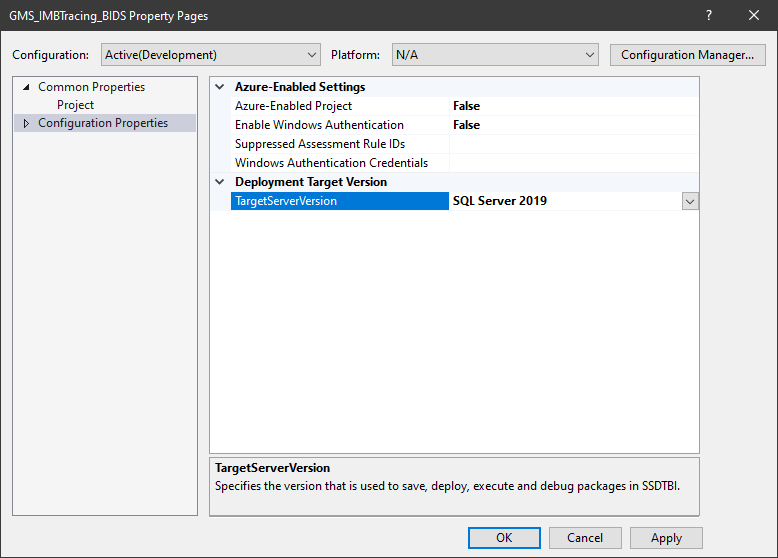
Task: Collapse the Azure-Enabled Settings section
Action: tap(220, 87)
